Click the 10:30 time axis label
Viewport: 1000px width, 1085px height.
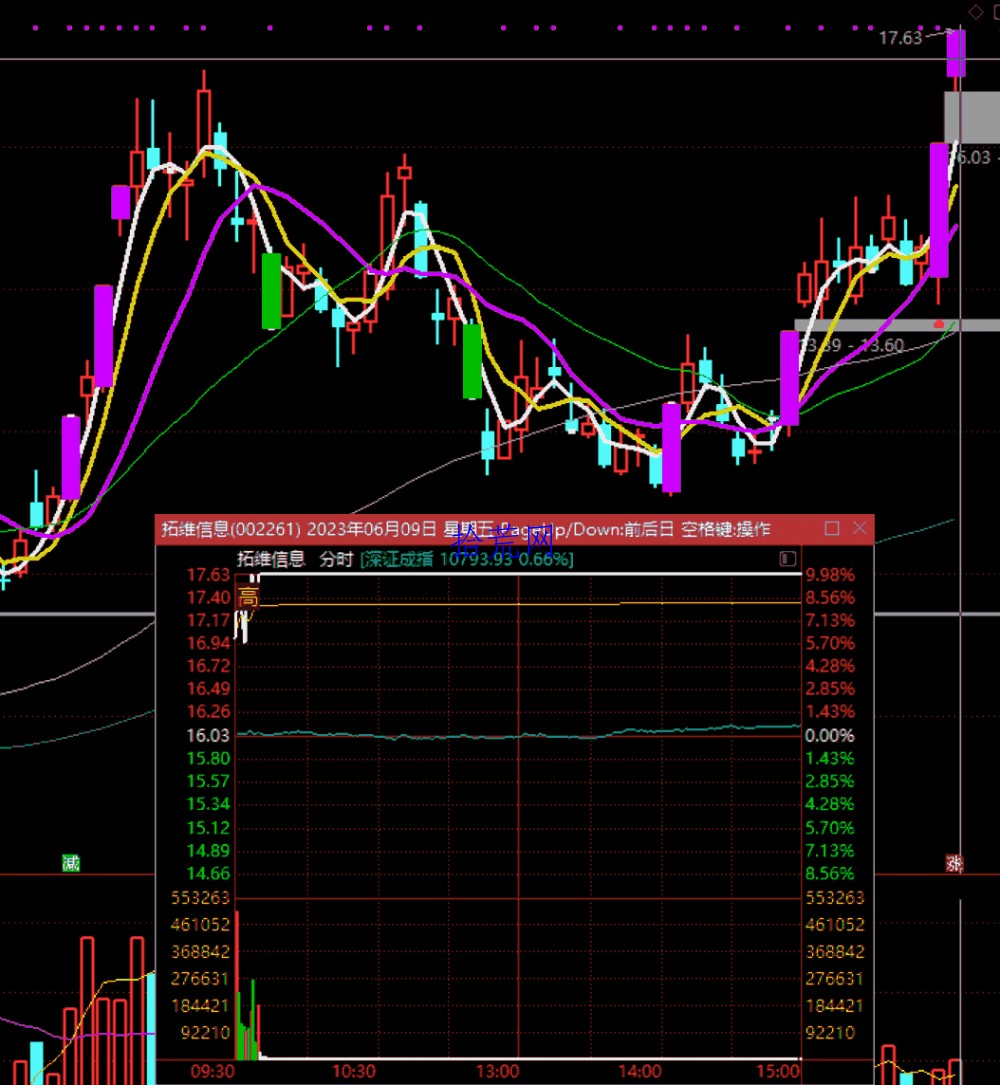[x=354, y=1071]
